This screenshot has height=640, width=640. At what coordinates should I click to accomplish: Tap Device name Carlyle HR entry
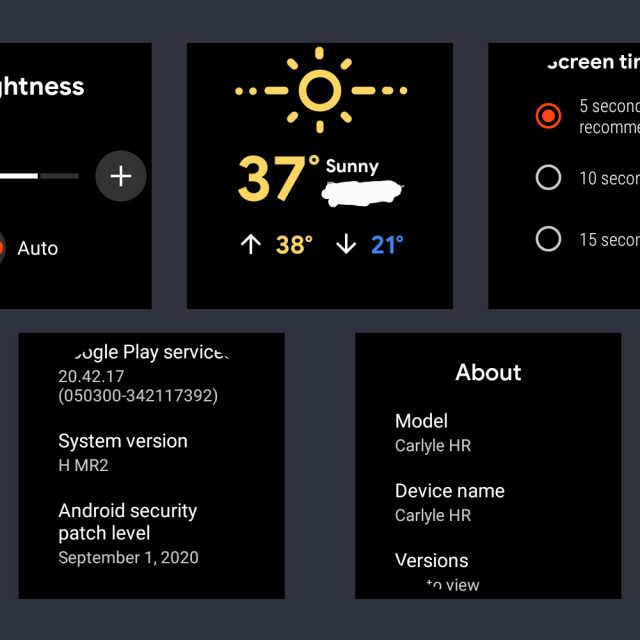[449, 502]
